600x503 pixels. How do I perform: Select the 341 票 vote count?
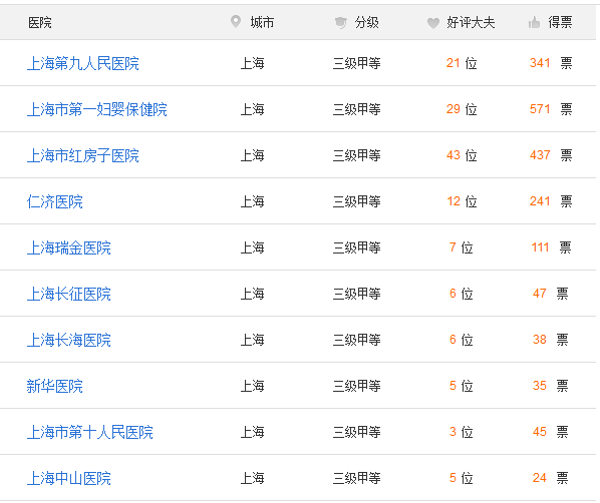[x=551, y=63]
